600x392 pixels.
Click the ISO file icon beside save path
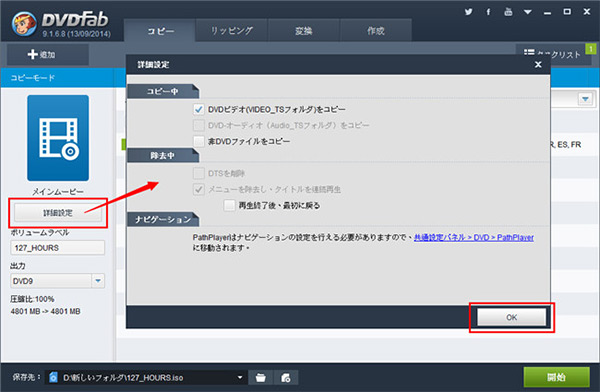pos(54,377)
